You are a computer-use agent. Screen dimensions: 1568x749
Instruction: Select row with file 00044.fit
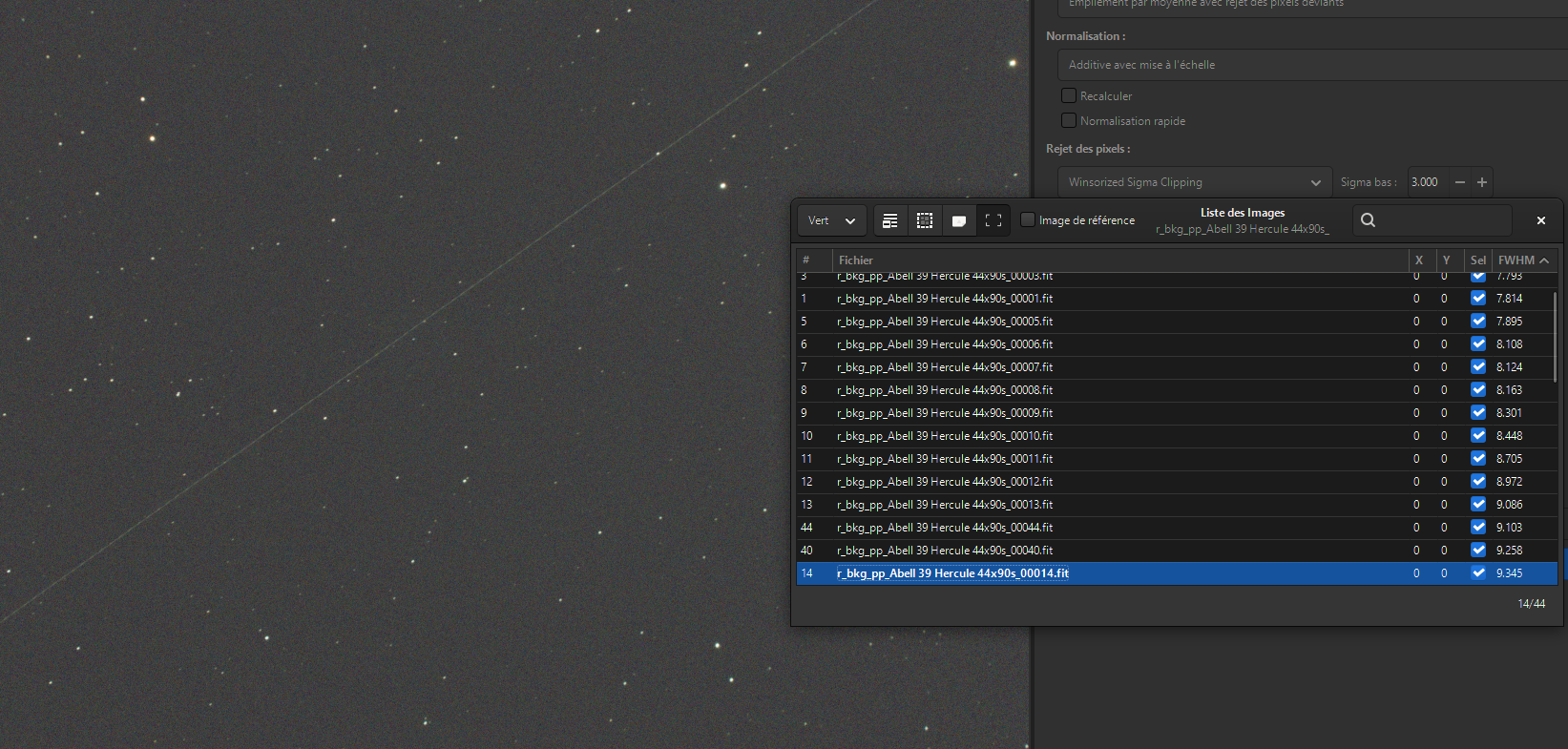(x=1177, y=528)
